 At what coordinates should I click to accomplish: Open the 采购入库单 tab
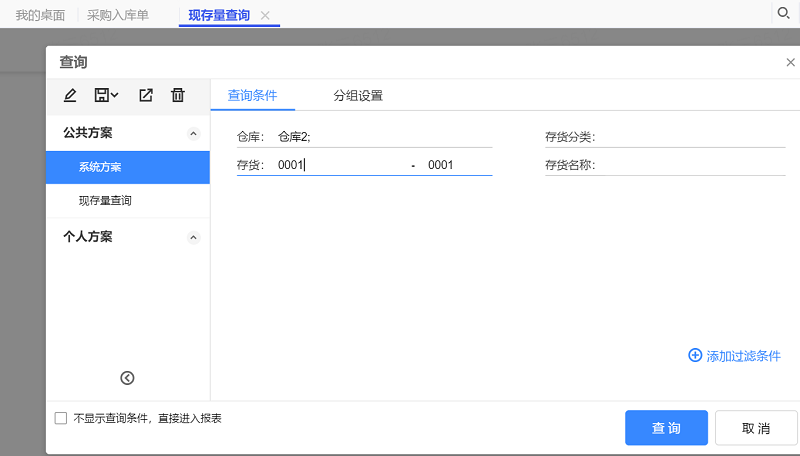point(118,15)
